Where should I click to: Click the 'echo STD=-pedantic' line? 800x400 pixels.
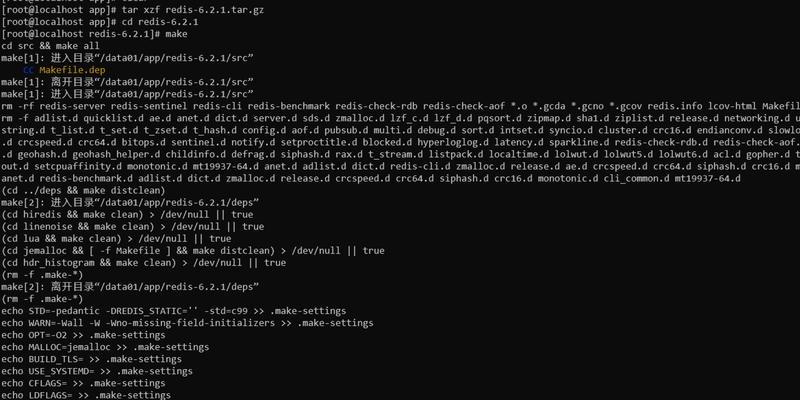[173, 311]
